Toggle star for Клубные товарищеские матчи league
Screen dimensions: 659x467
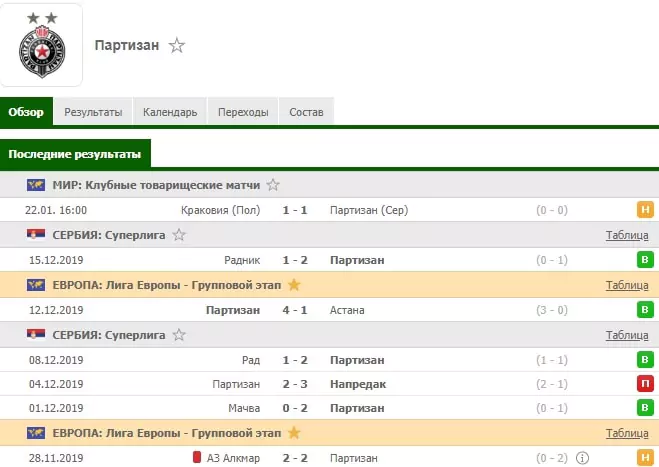coord(273,185)
